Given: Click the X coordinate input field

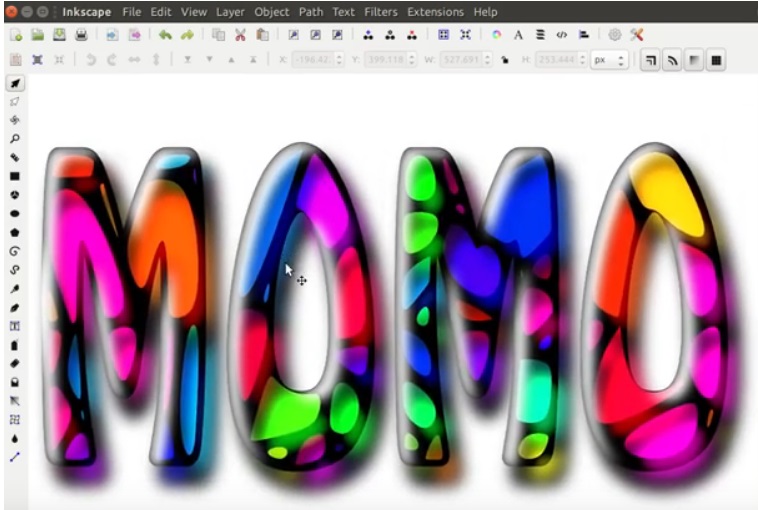Looking at the screenshot, I should 314,60.
